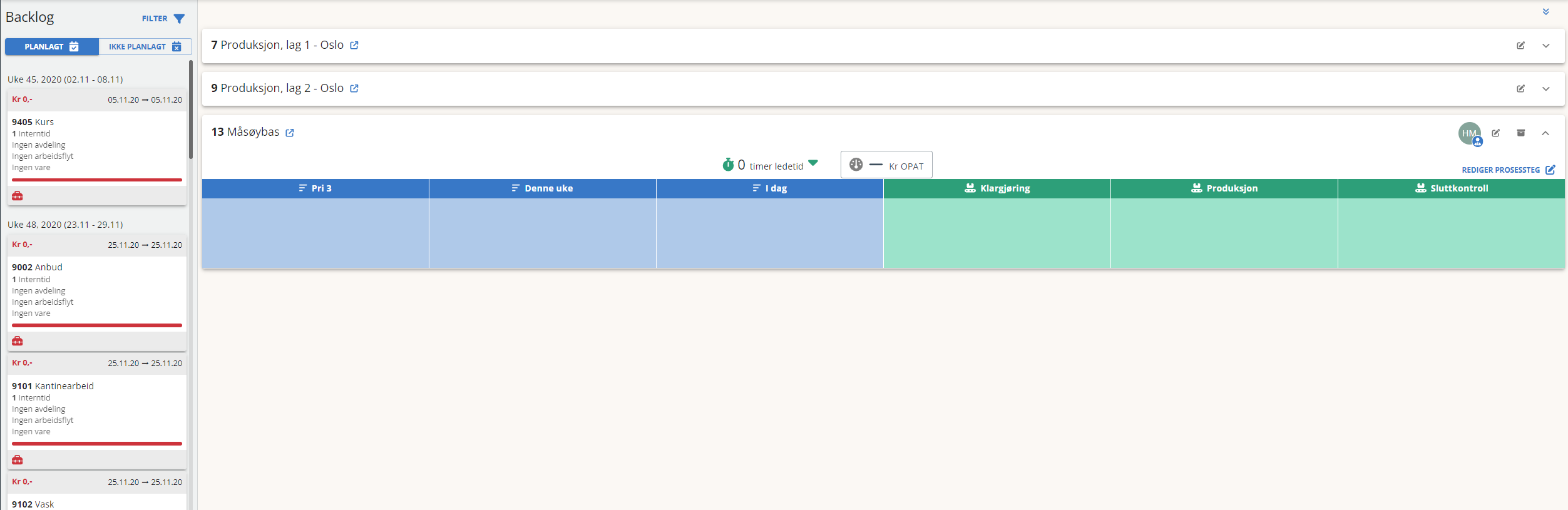Open the timer ledetid dropdown arrow
This screenshot has width=1568, height=510.
point(813,163)
